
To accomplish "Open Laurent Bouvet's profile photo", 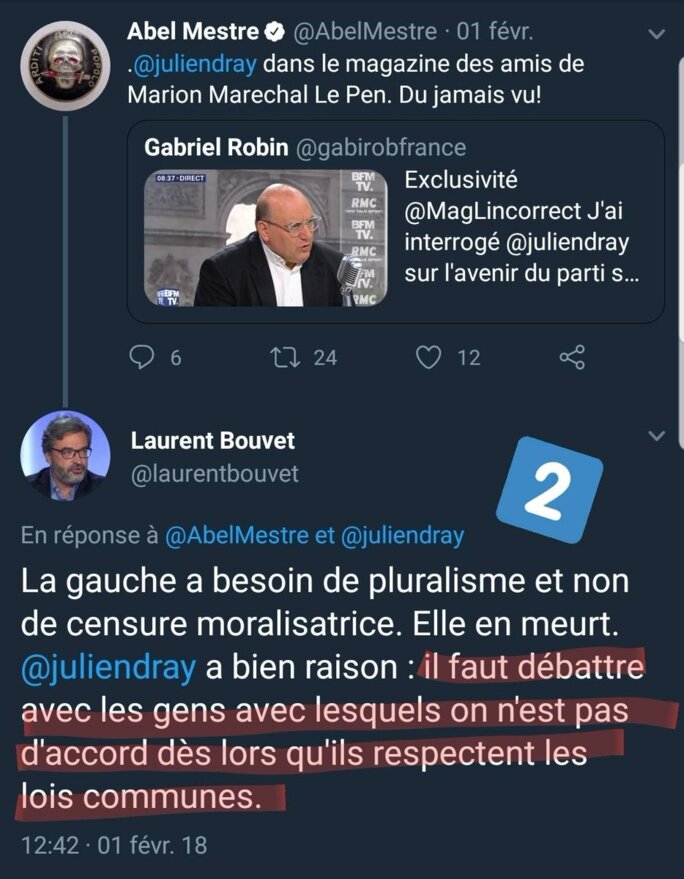I will click(x=65, y=455).
